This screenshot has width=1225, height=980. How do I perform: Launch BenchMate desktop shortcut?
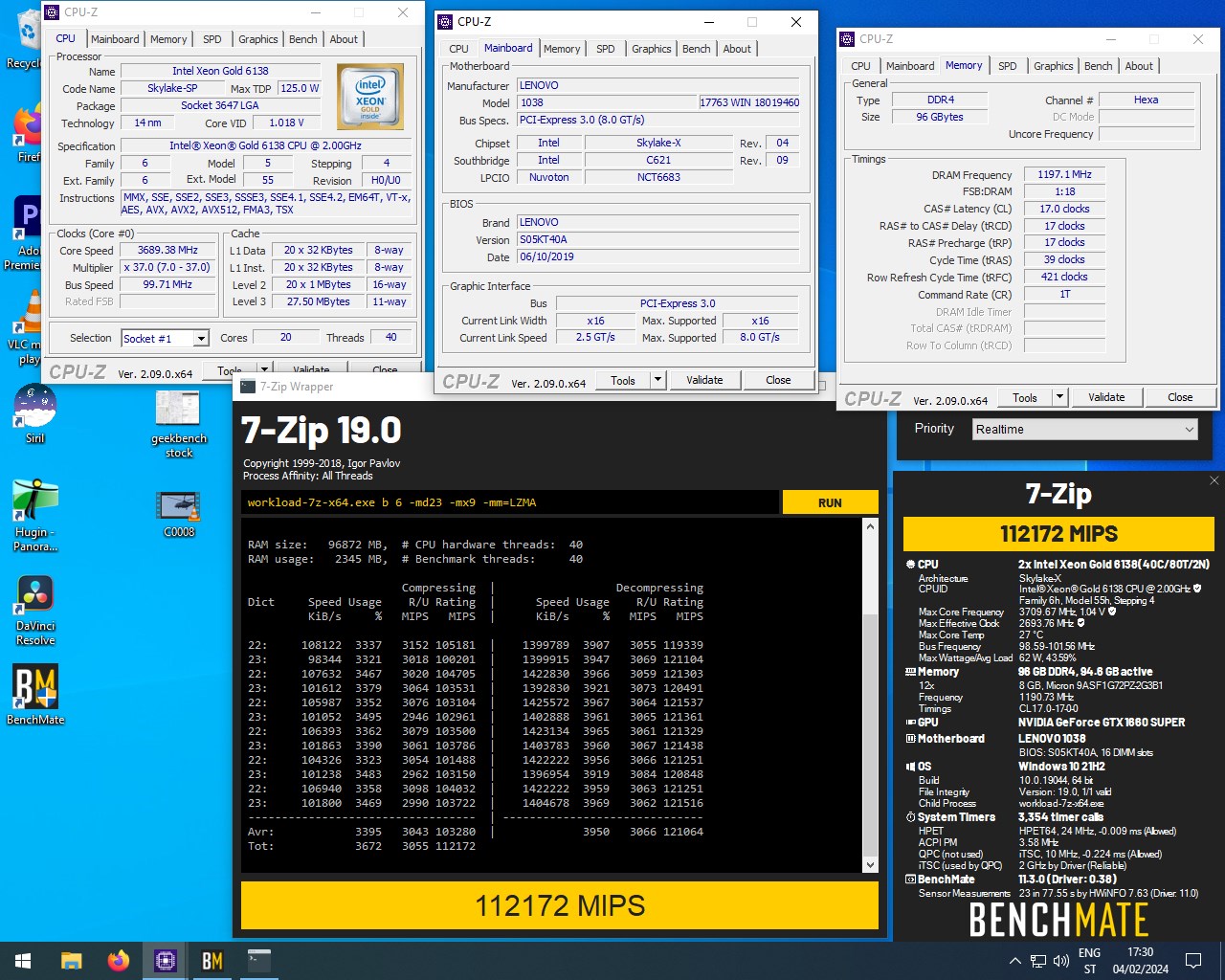(x=35, y=695)
